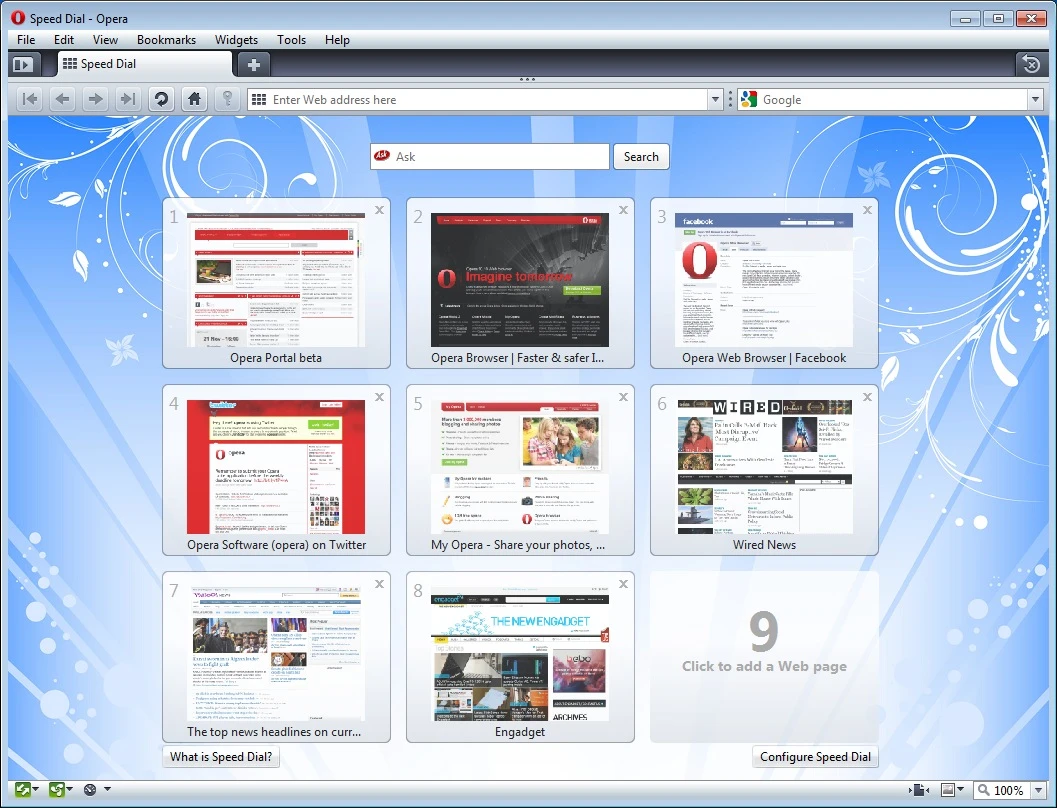Expand the address field history dropdown
The image size is (1057, 808).
pyautogui.click(x=715, y=100)
